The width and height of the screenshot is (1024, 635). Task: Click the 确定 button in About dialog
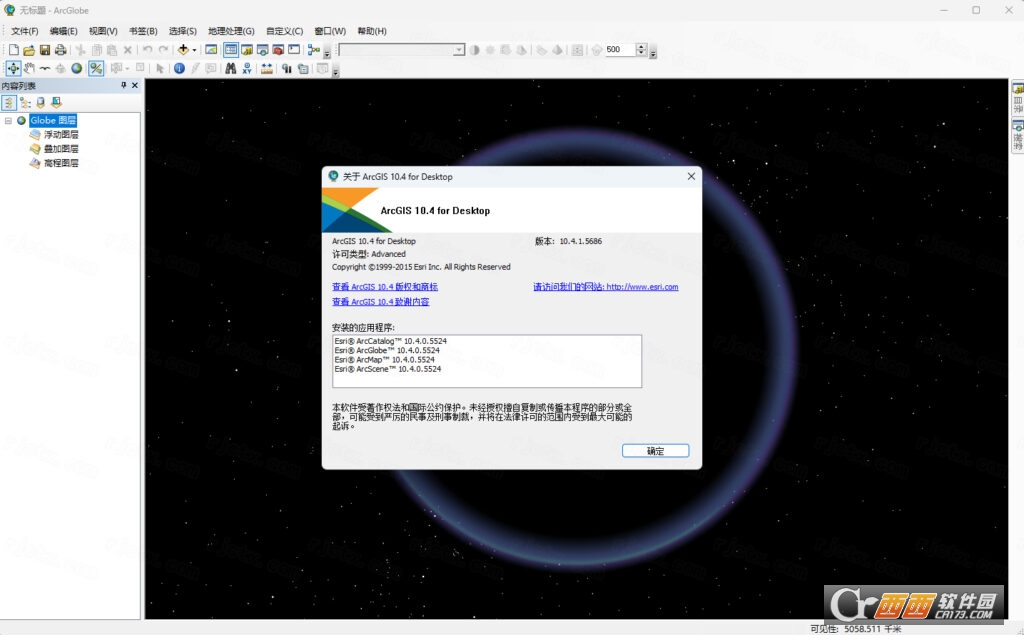tap(655, 451)
